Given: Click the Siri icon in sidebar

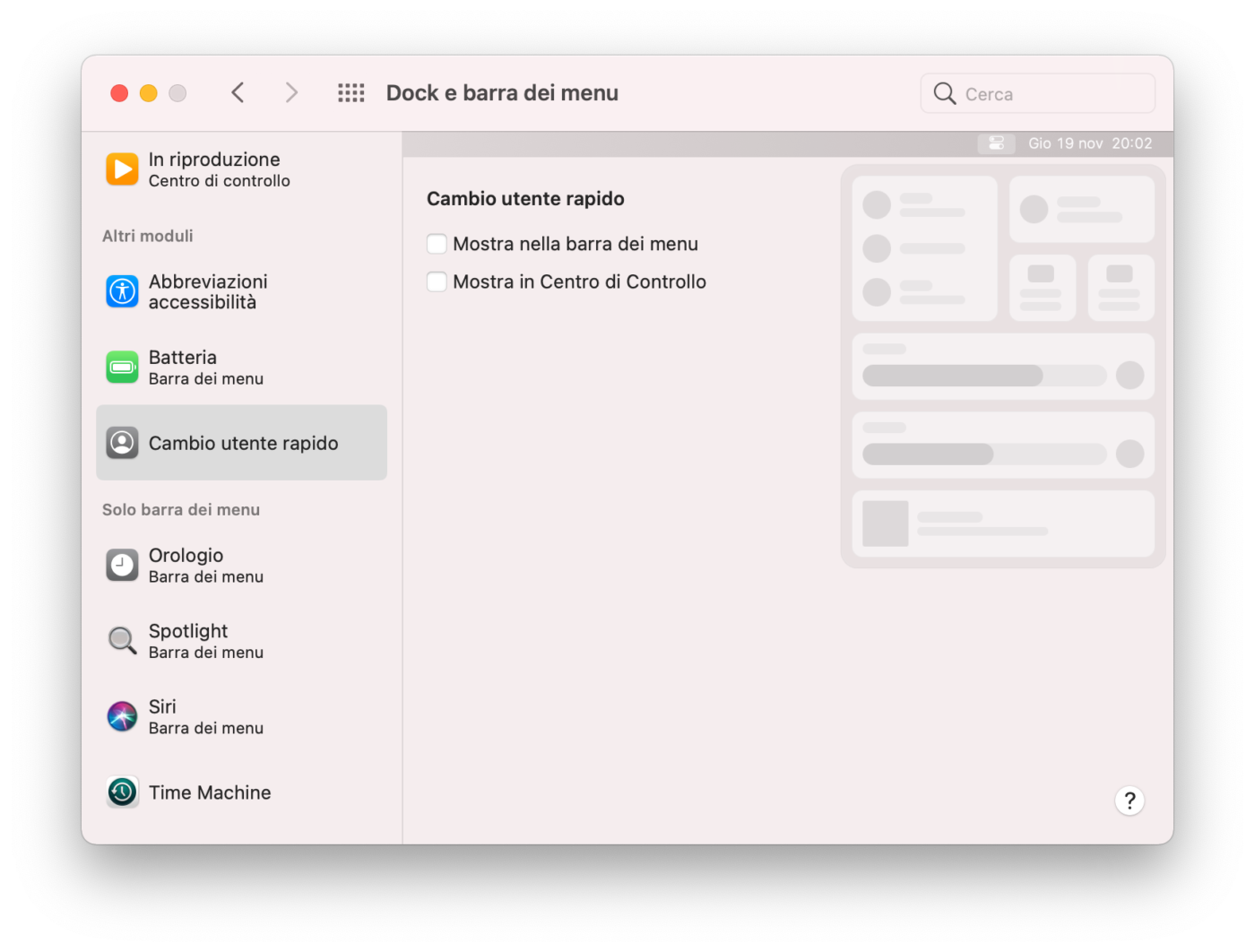Looking at the screenshot, I should [x=122, y=716].
